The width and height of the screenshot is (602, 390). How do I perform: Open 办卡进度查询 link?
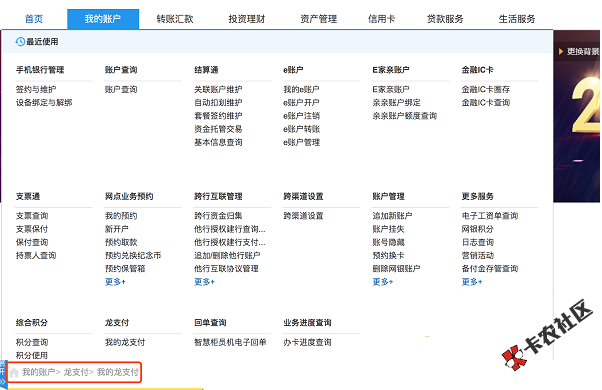(x=307, y=342)
